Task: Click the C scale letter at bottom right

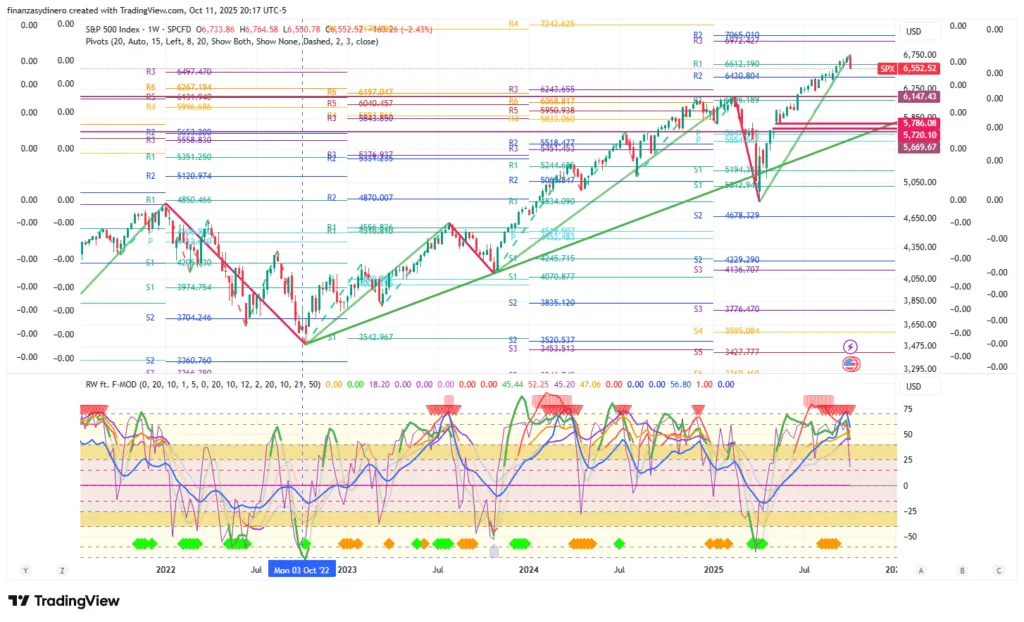Action: click(x=997, y=570)
